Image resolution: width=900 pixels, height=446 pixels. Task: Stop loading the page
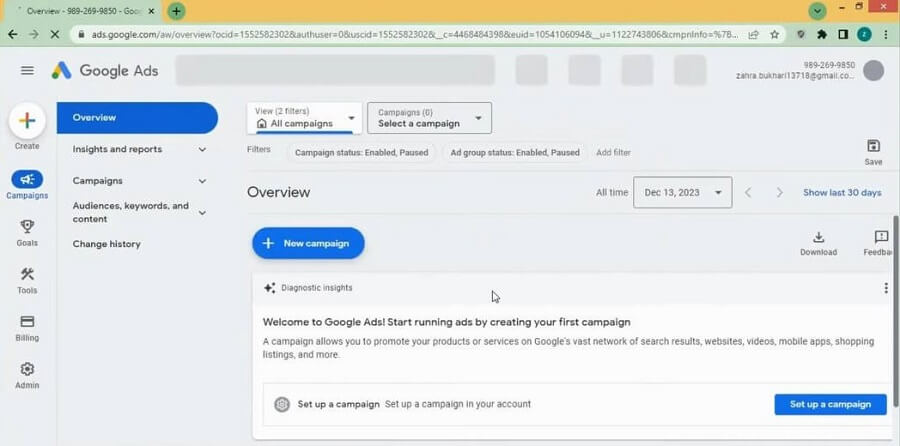coord(55,34)
